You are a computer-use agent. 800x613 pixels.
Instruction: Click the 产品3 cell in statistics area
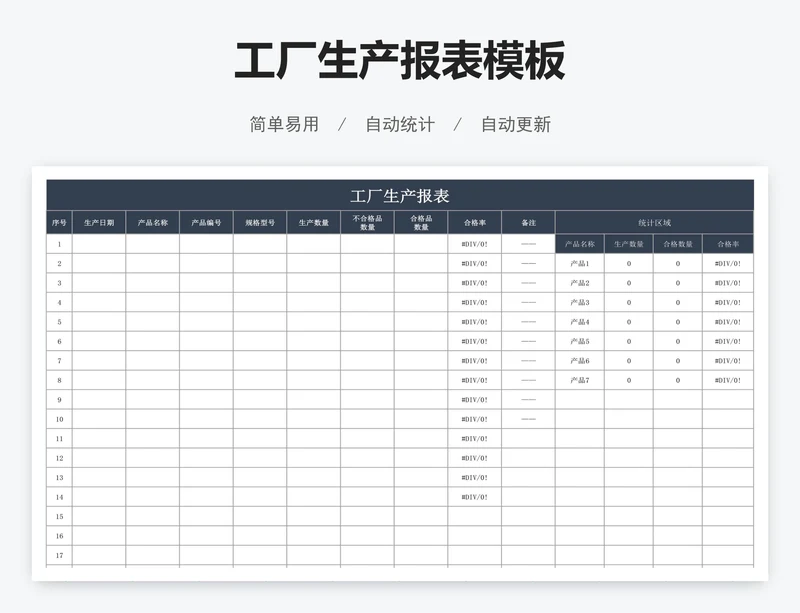[580, 303]
